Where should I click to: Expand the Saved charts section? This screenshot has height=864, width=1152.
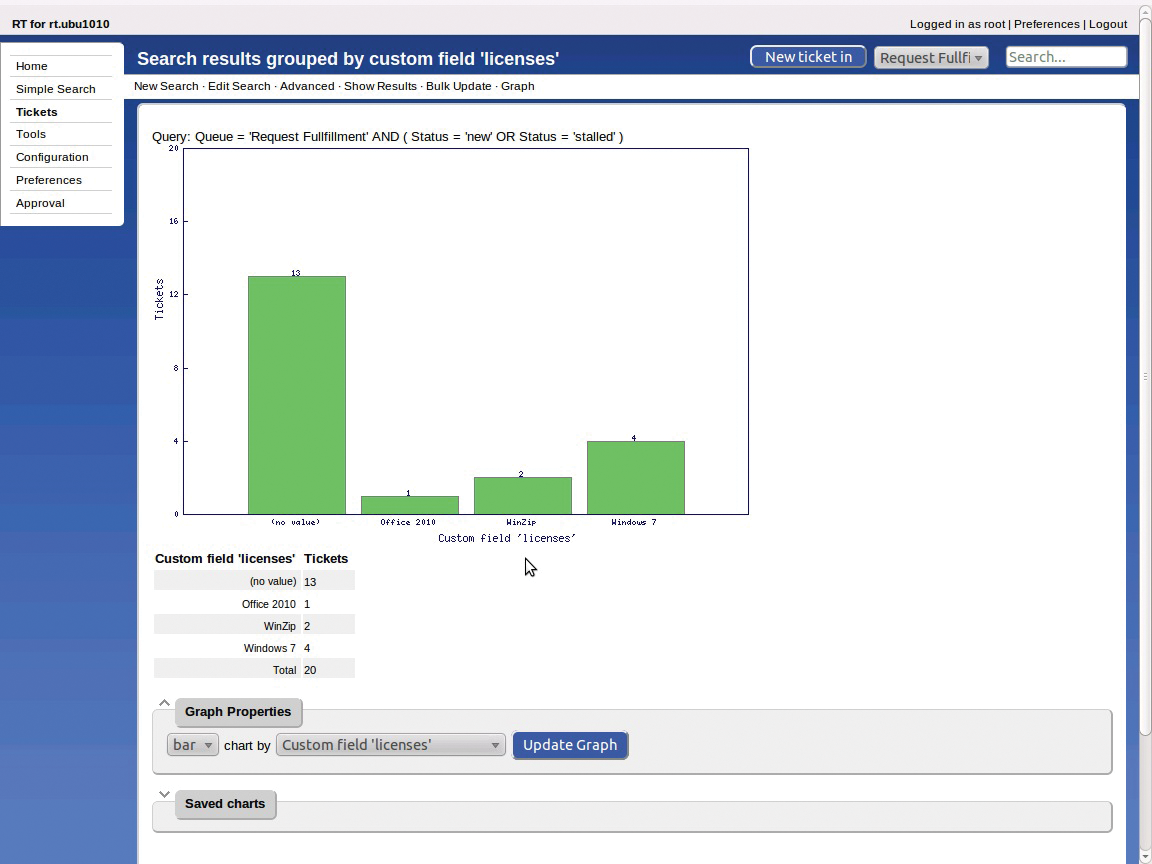pyautogui.click(x=164, y=795)
